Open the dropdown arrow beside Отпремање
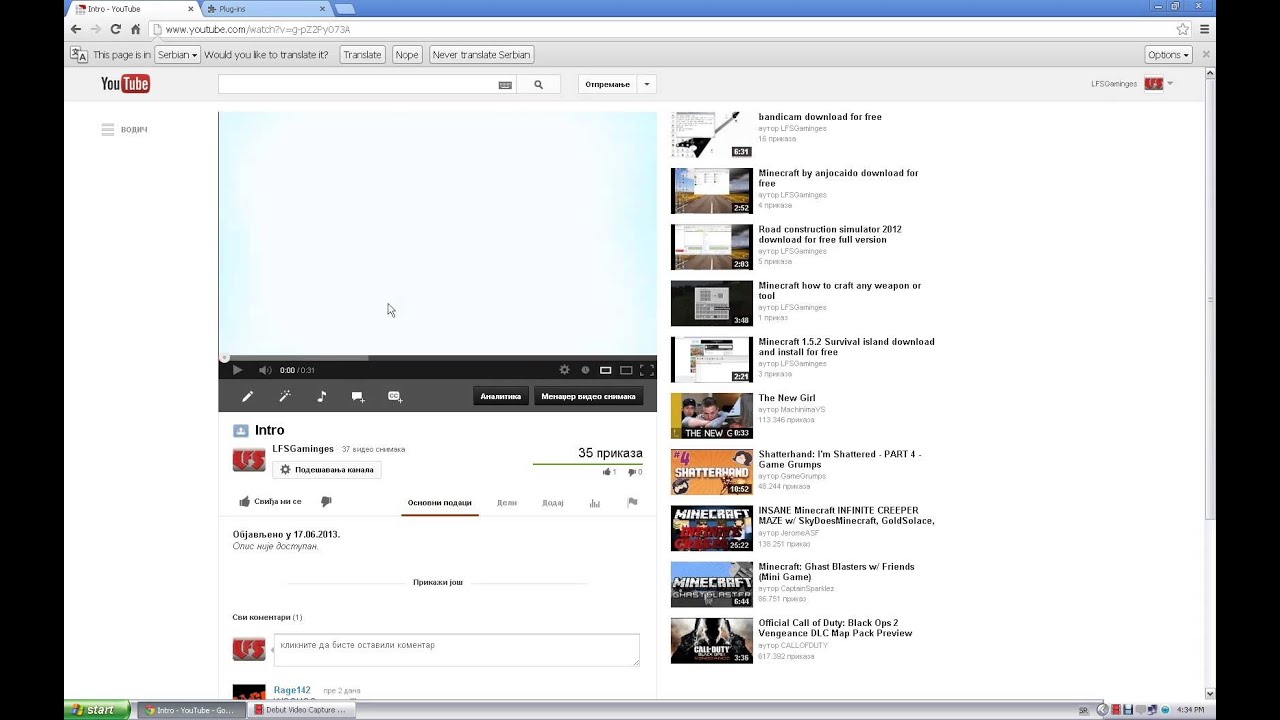The width and height of the screenshot is (1280, 720). click(647, 85)
